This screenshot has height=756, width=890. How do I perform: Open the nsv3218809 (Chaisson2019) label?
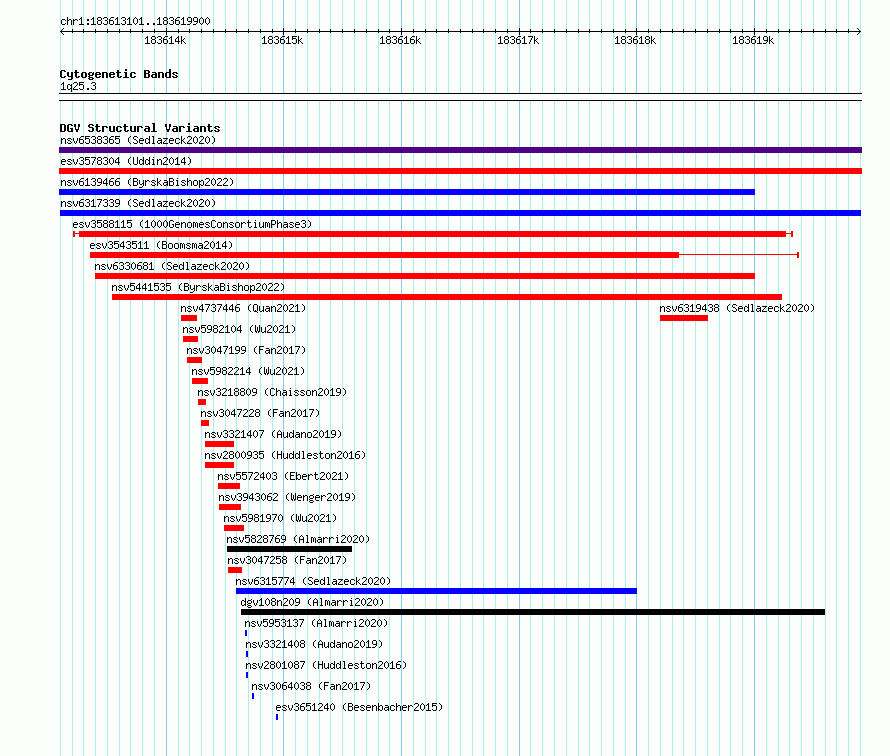(272, 392)
